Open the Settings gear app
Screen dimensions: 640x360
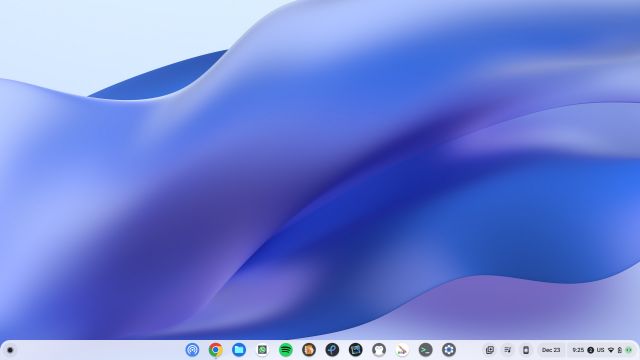click(x=449, y=350)
